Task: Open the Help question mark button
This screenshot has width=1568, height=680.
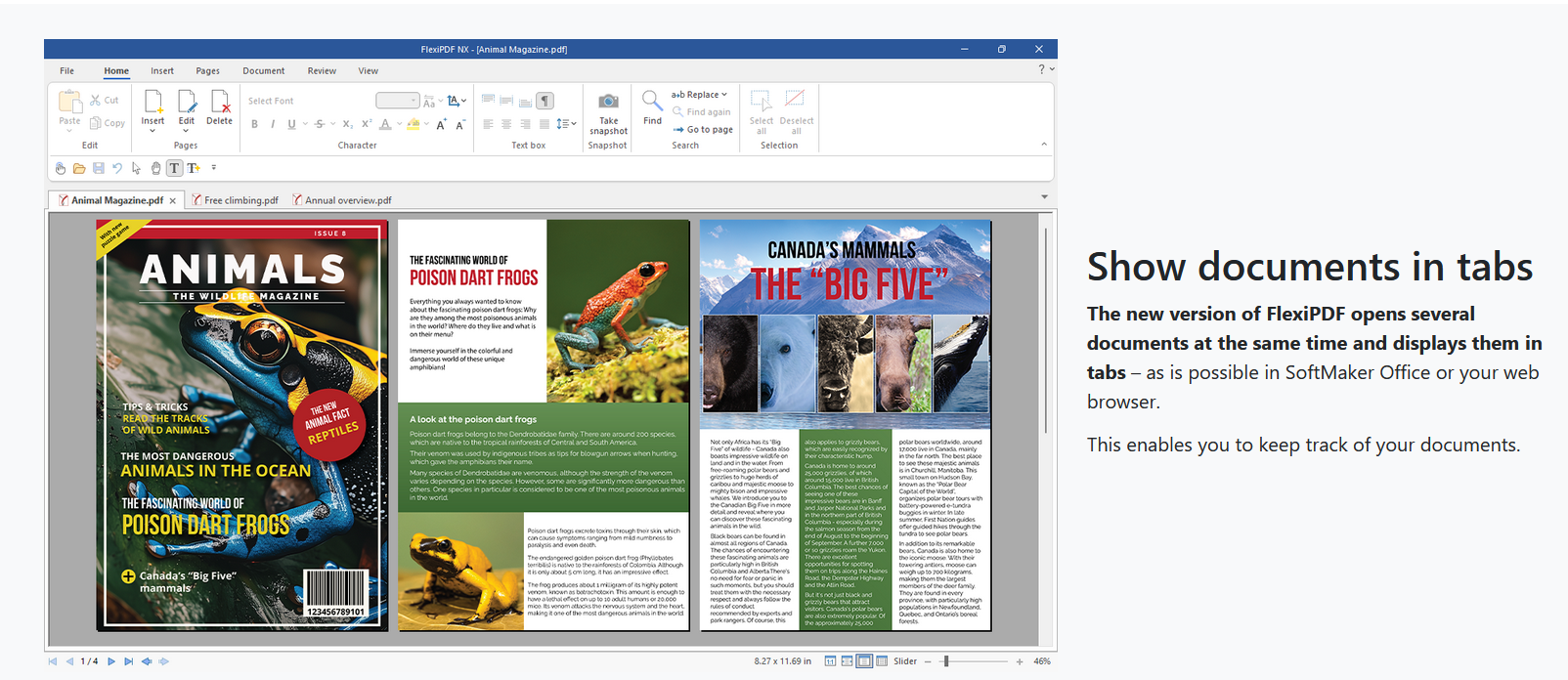Action: coord(1041,69)
